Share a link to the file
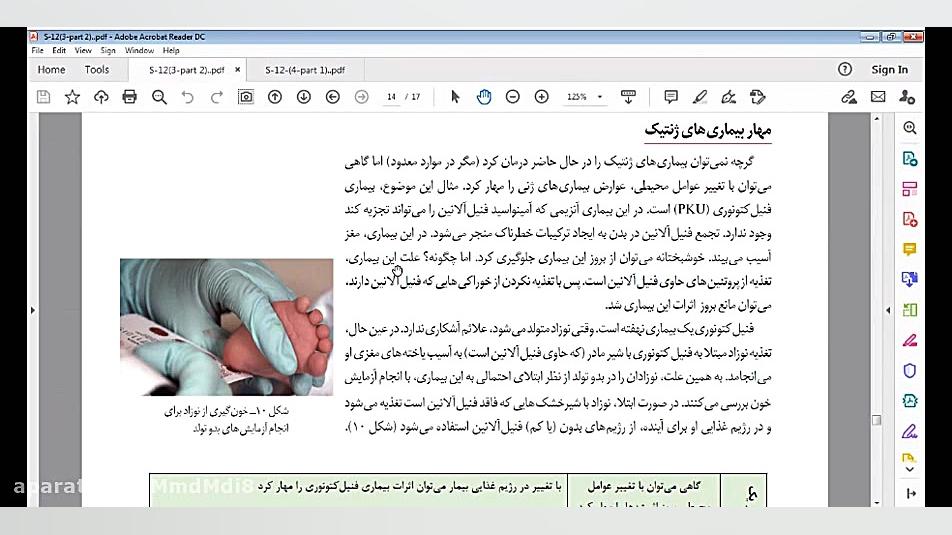 click(849, 97)
